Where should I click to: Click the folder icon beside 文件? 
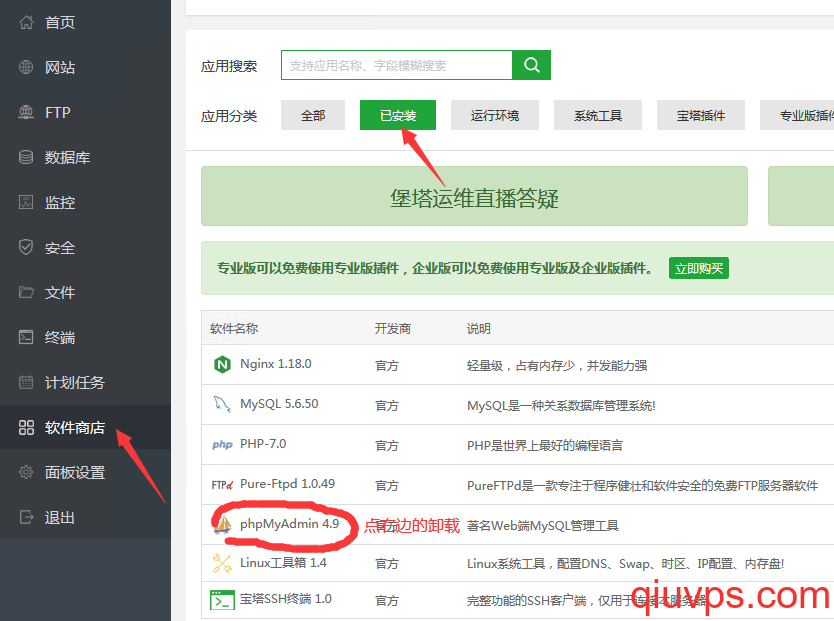coord(26,292)
